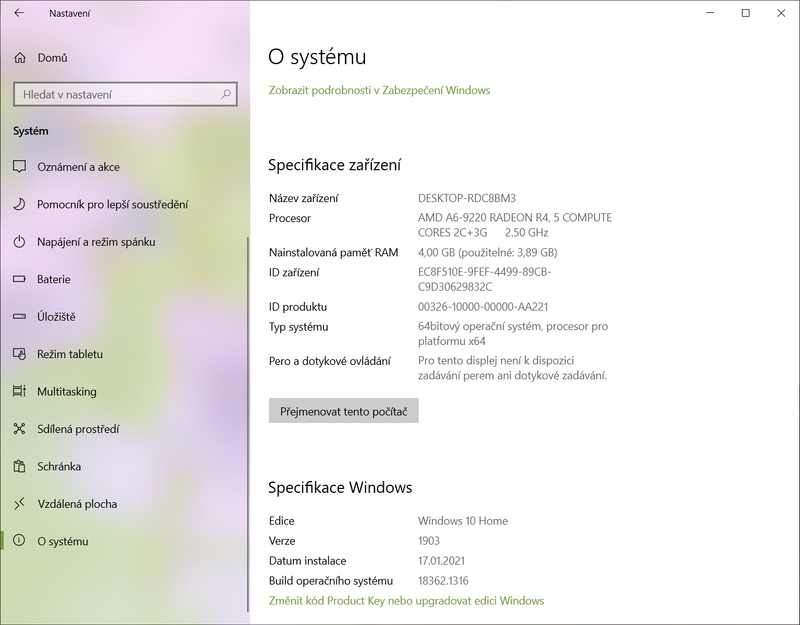Click install date 17.01.2021
800x625 pixels.
[441, 561]
